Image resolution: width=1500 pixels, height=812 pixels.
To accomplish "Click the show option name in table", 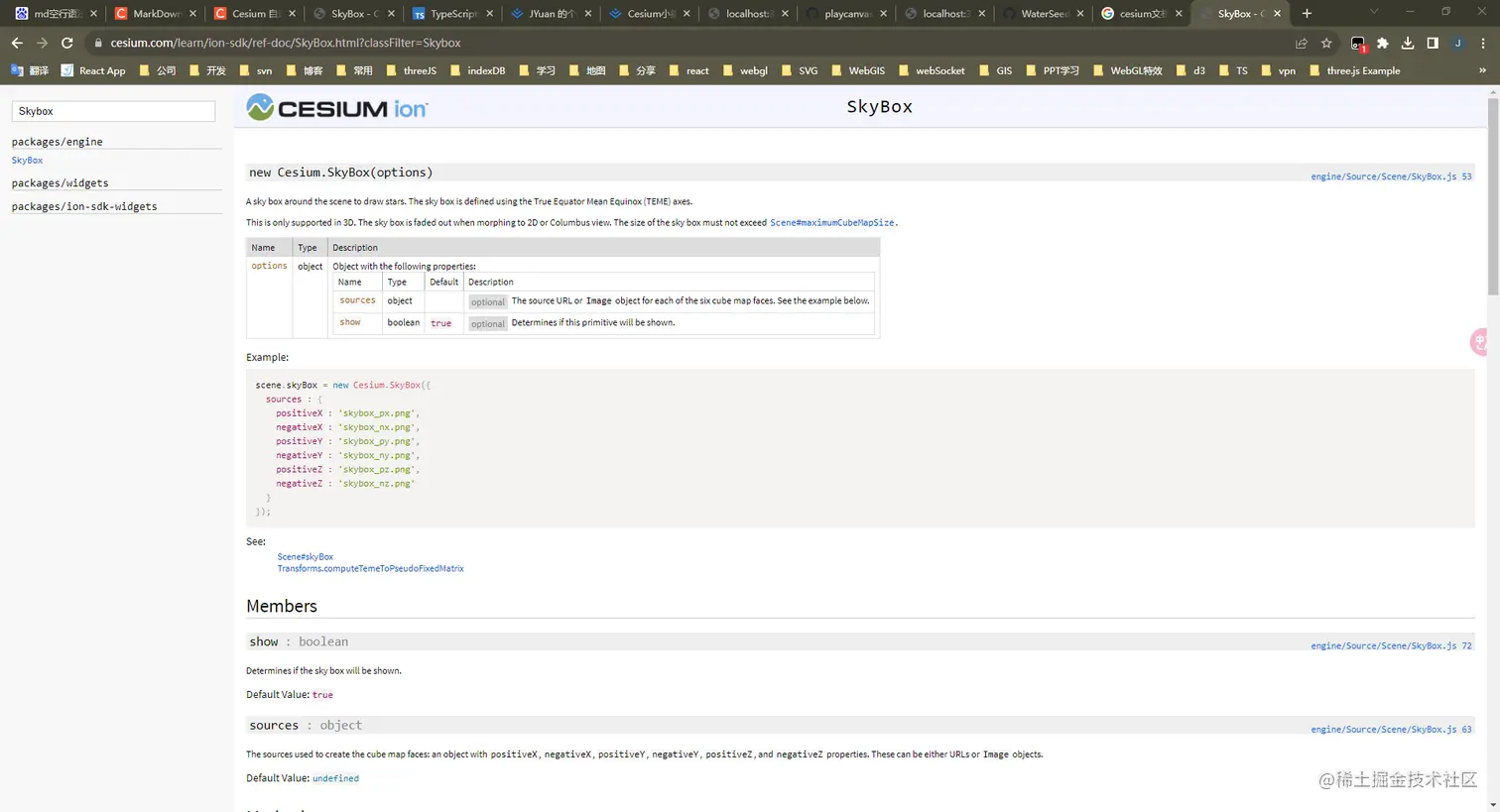I will (x=350, y=322).
